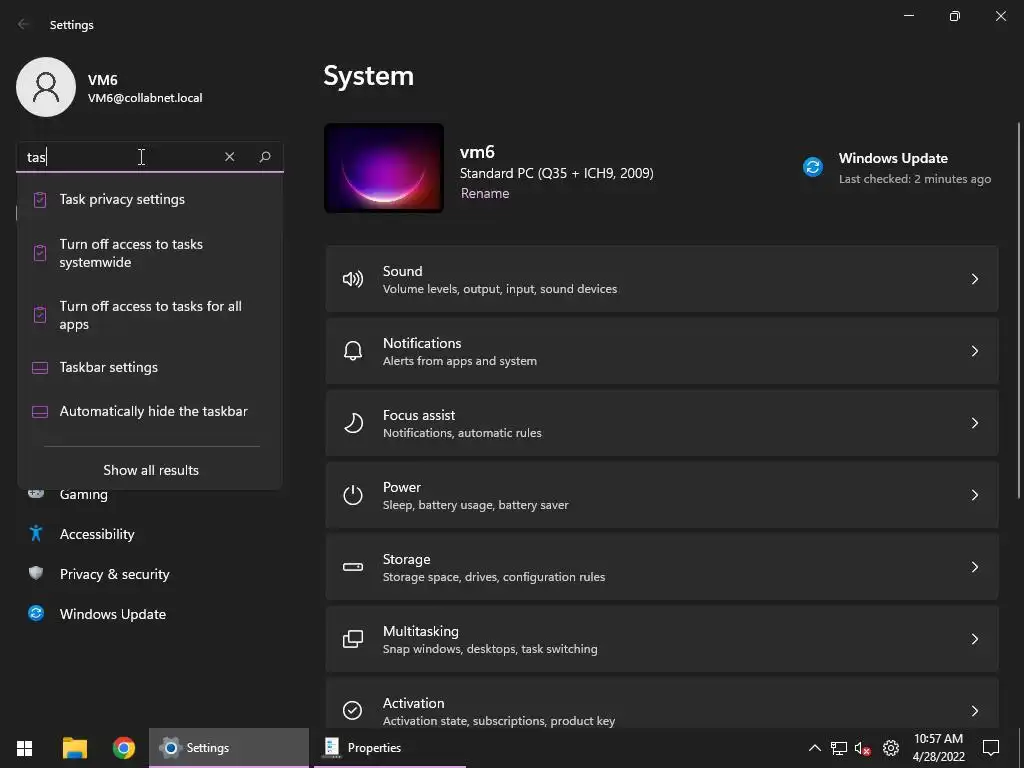Expand the Storage chevron arrow
Image resolution: width=1024 pixels, height=768 pixels.
(x=974, y=567)
